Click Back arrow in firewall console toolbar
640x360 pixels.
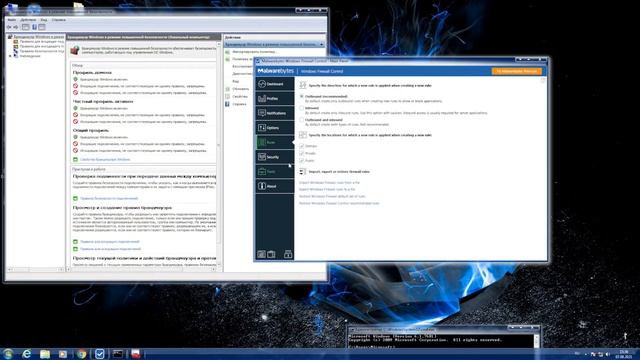tap(9, 27)
